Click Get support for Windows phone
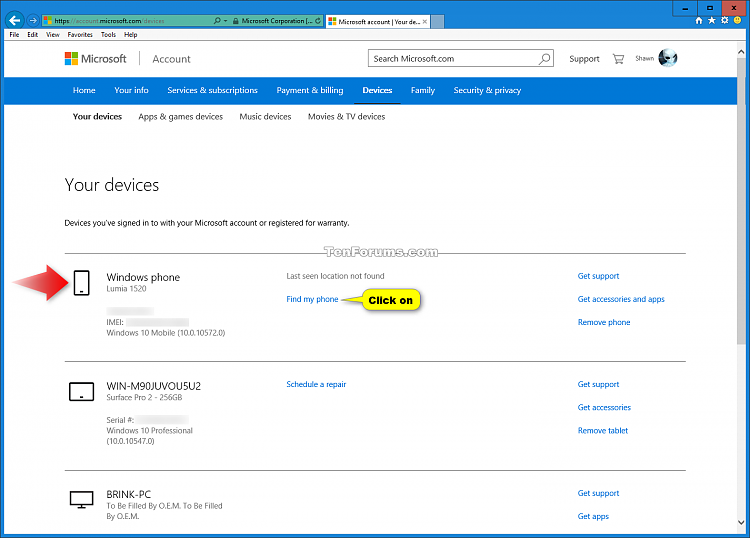 pyautogui.click(x=598, y=276)
